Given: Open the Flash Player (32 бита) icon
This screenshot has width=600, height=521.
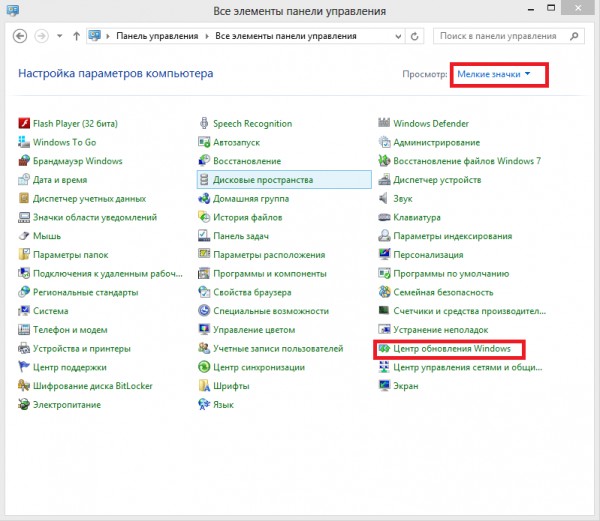Looking at the screenshot, I should pyautogui.click(x=24, y=124).
